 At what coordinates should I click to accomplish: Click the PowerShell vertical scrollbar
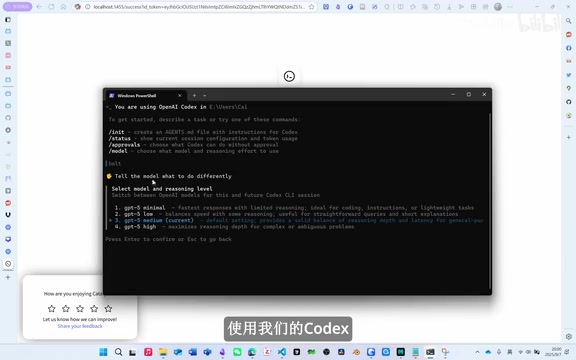coord(490,200)
